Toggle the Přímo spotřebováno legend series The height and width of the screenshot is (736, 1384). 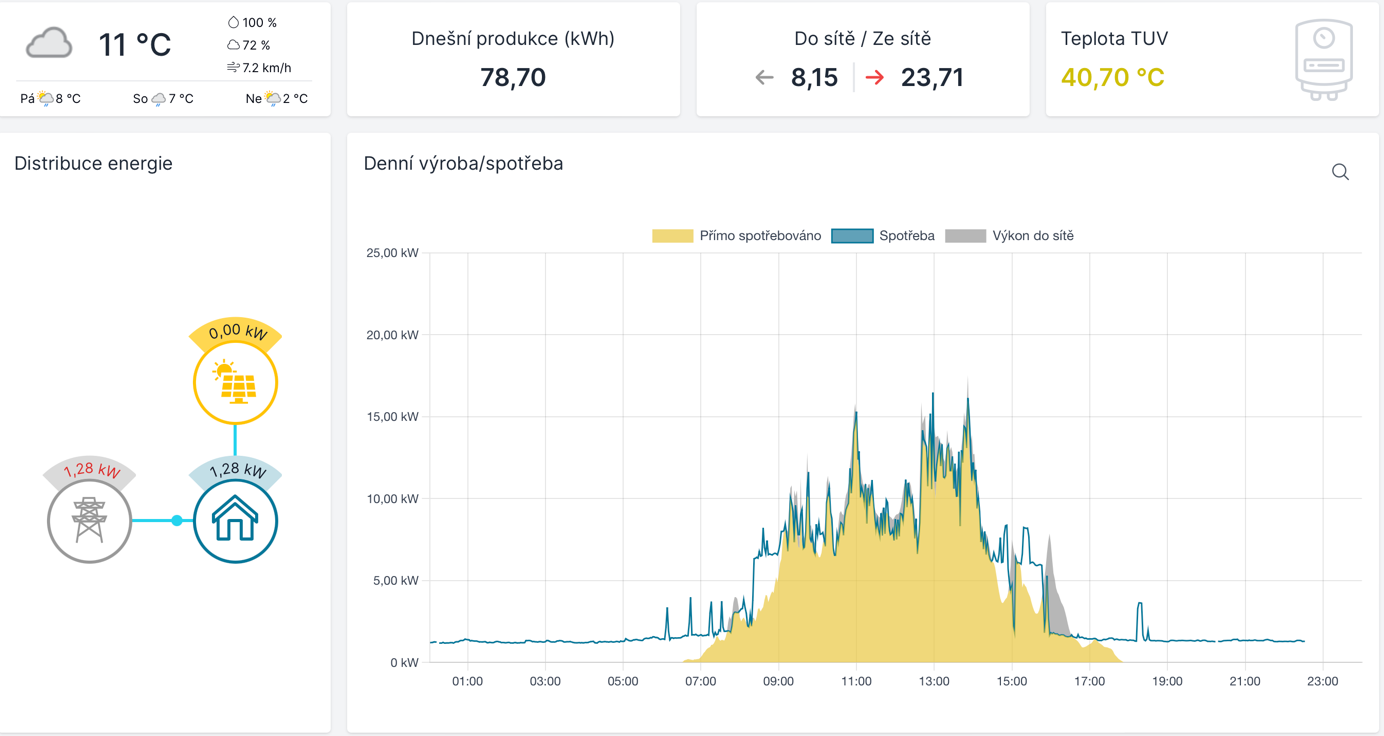click(x=760, y=236)
